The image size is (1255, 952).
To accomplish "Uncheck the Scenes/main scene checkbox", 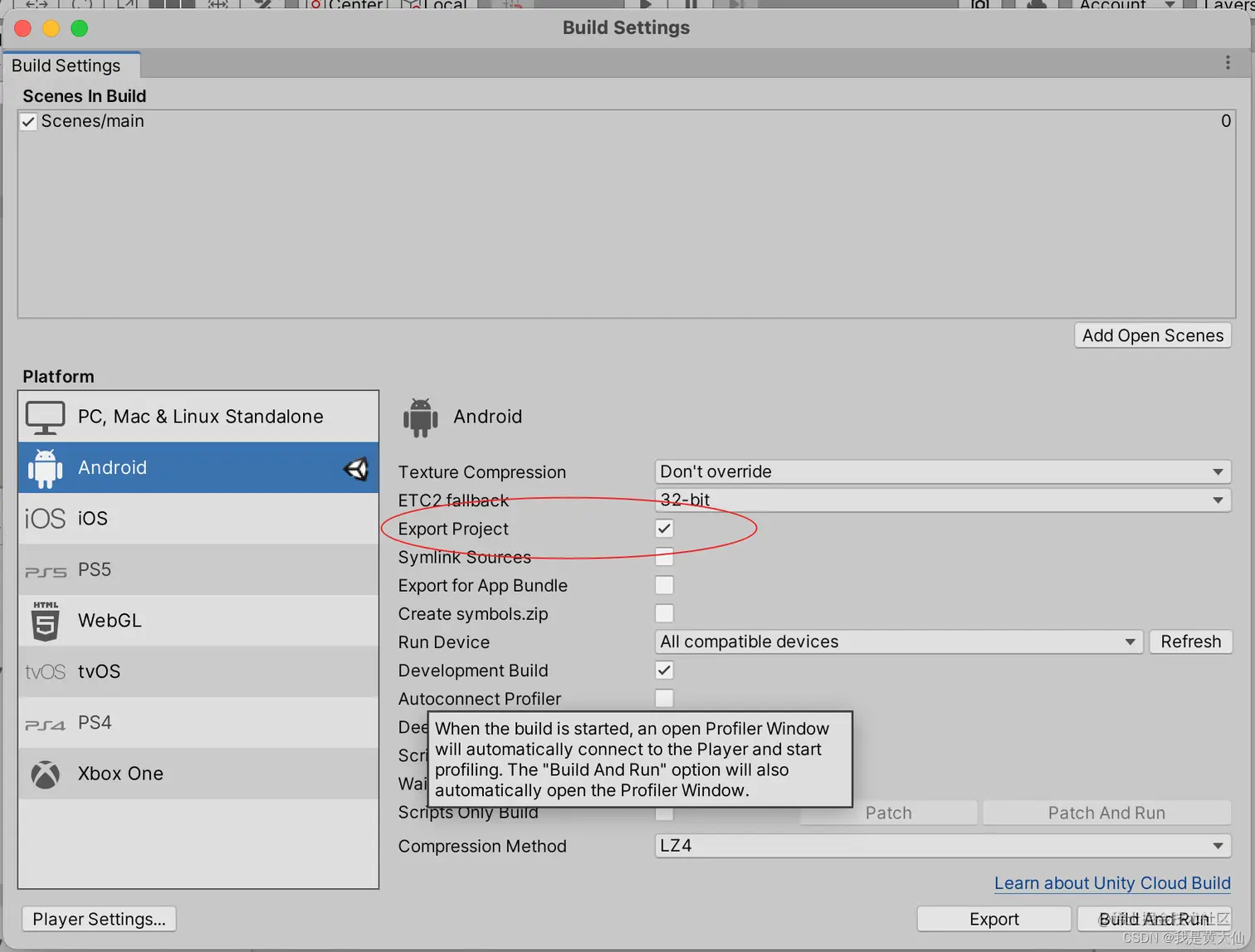I will point(28,122).
